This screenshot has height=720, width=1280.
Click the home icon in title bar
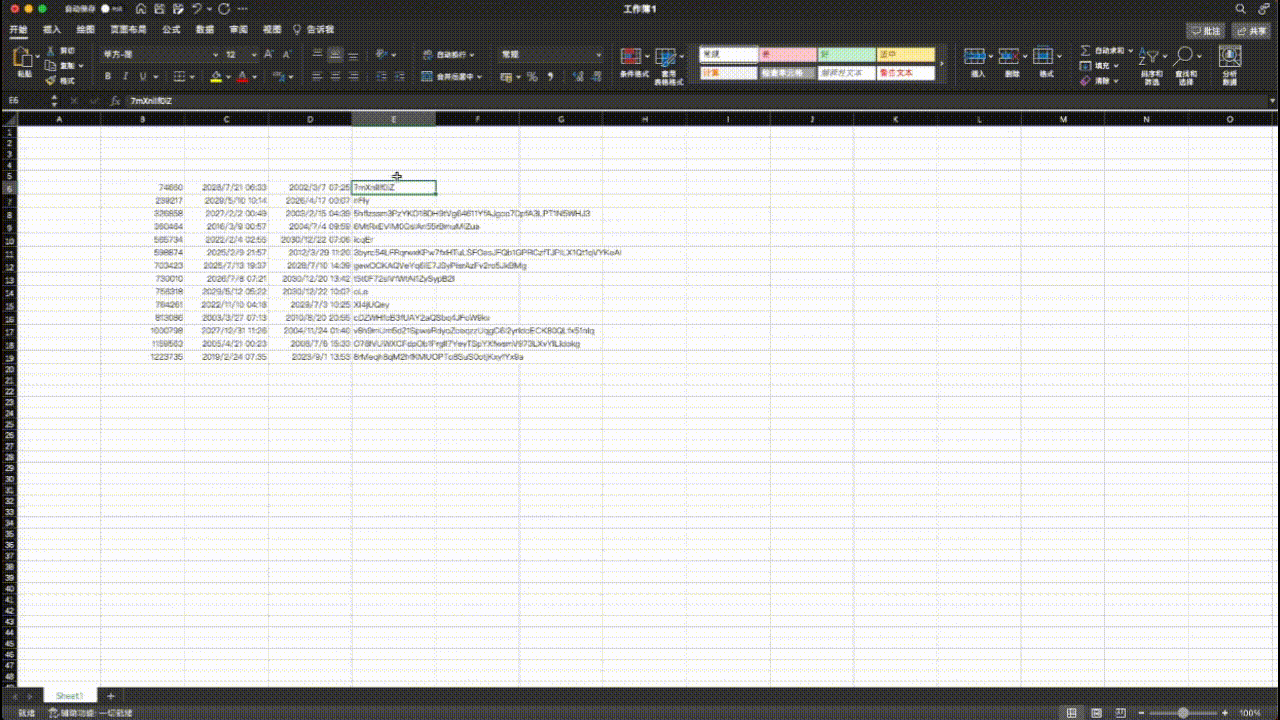141,8
